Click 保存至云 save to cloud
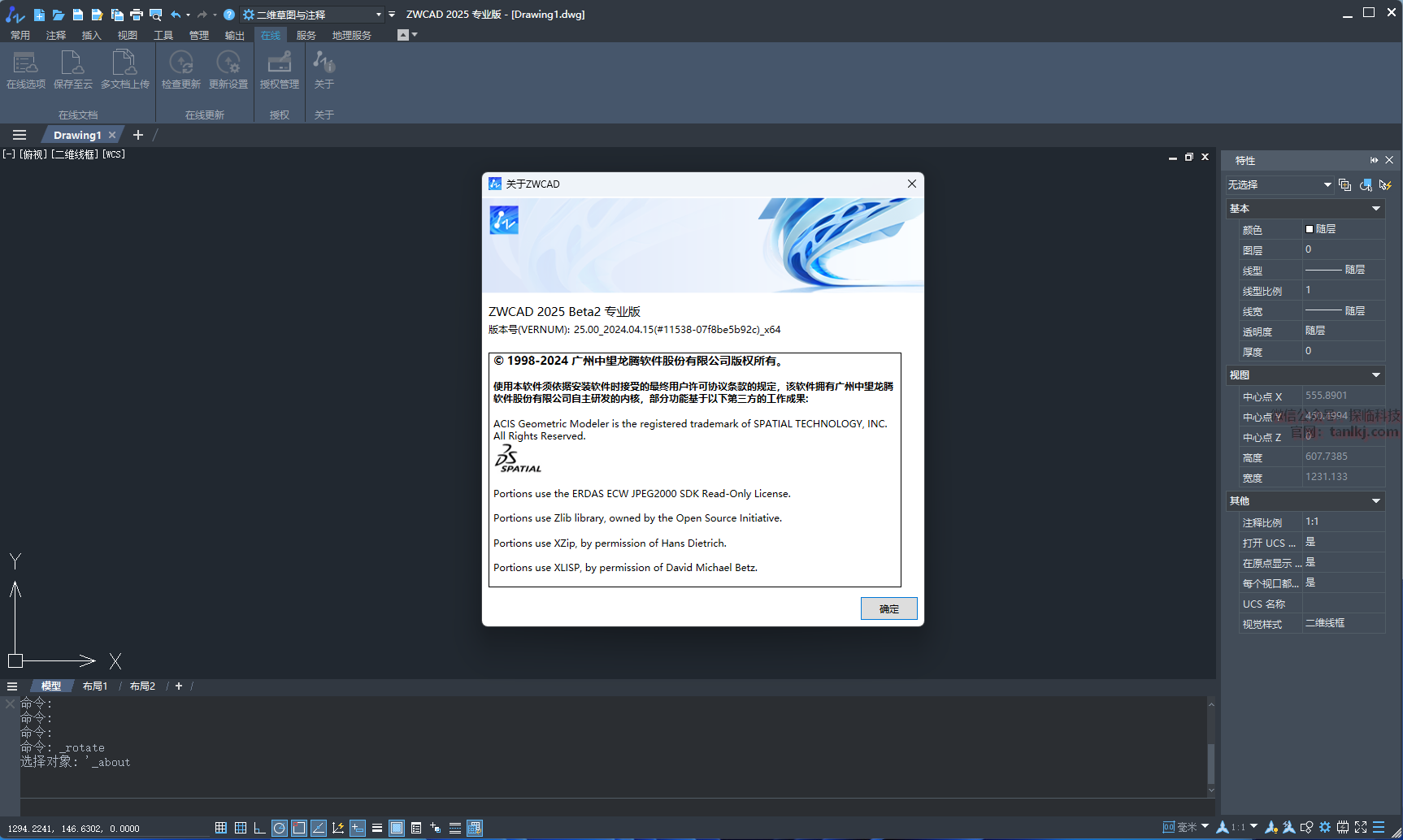 [73, 70]
